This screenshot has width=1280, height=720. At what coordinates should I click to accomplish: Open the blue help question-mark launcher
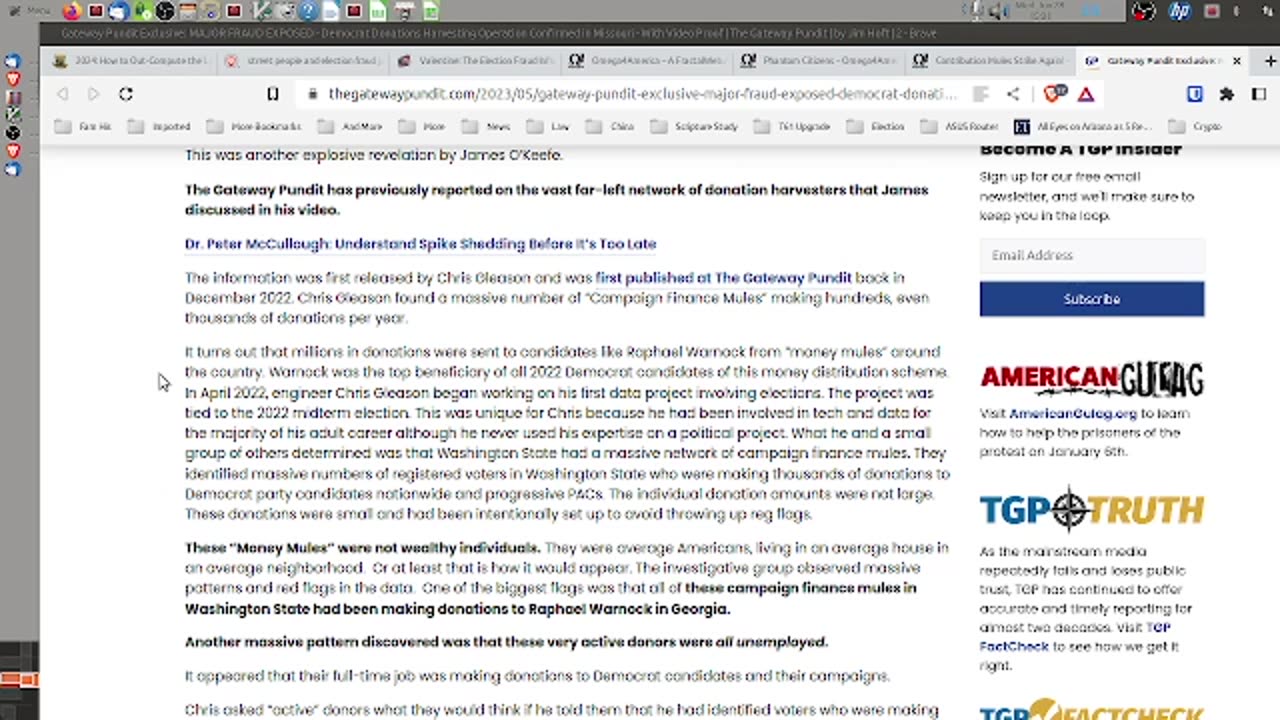click(x=307, y=12)
